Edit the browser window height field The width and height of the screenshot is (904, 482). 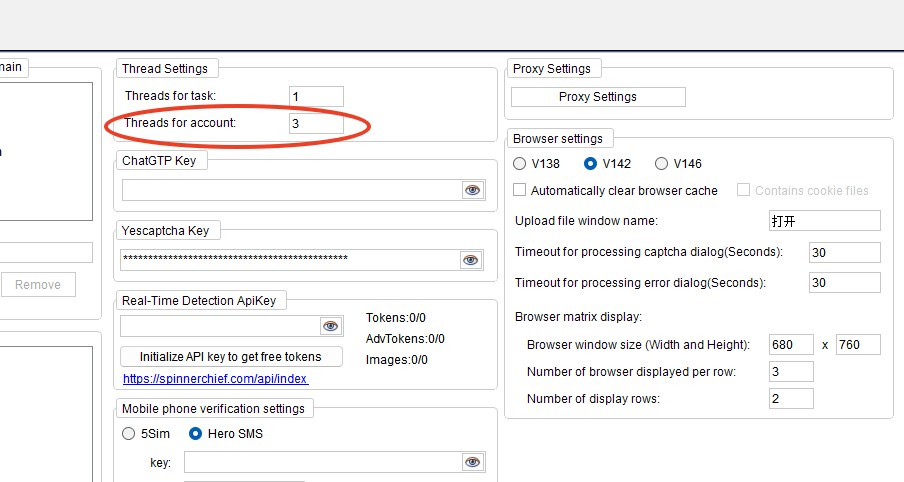click(858, 345)
